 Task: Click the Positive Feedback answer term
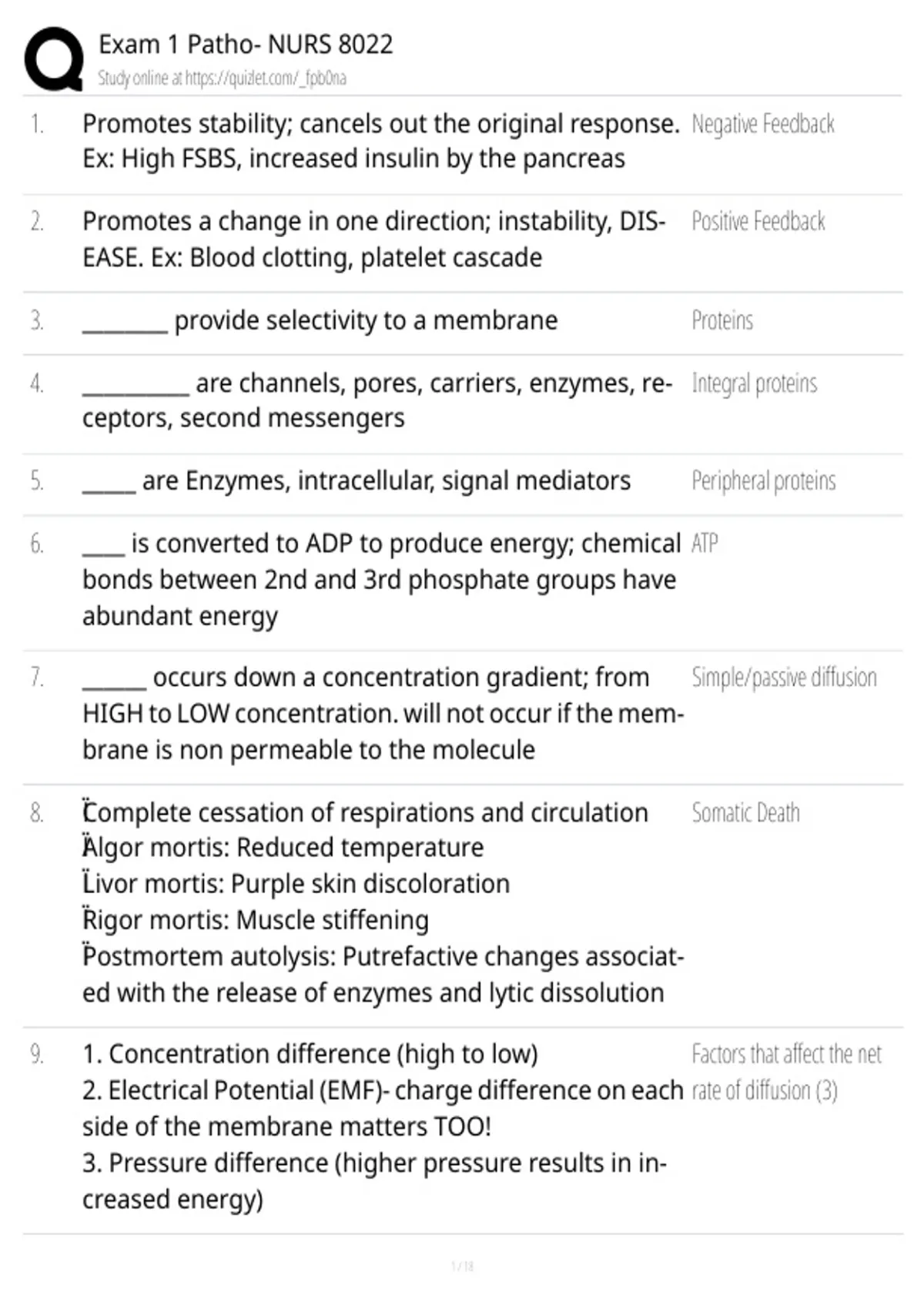click(758, 222)
